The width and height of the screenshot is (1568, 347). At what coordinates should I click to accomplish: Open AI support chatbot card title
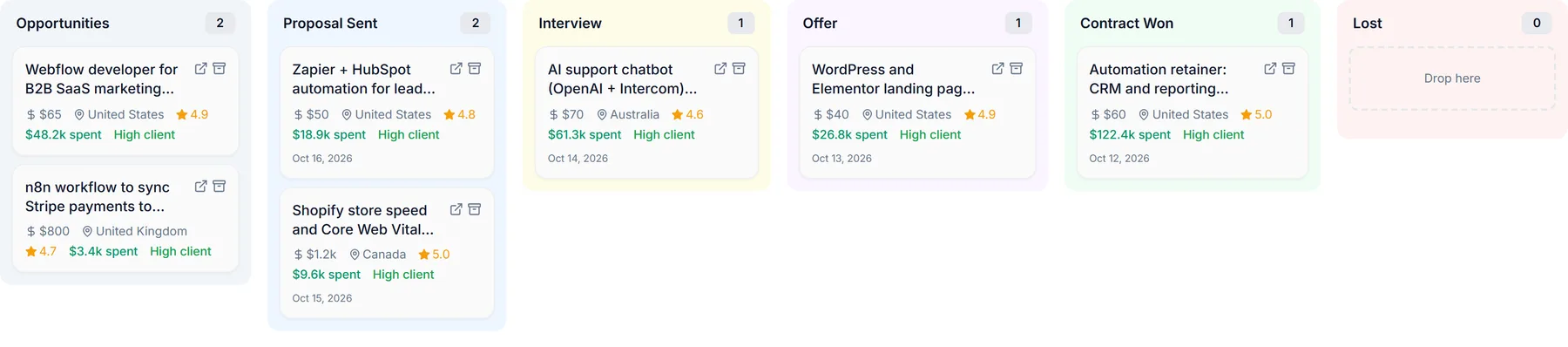click(623, 78)
